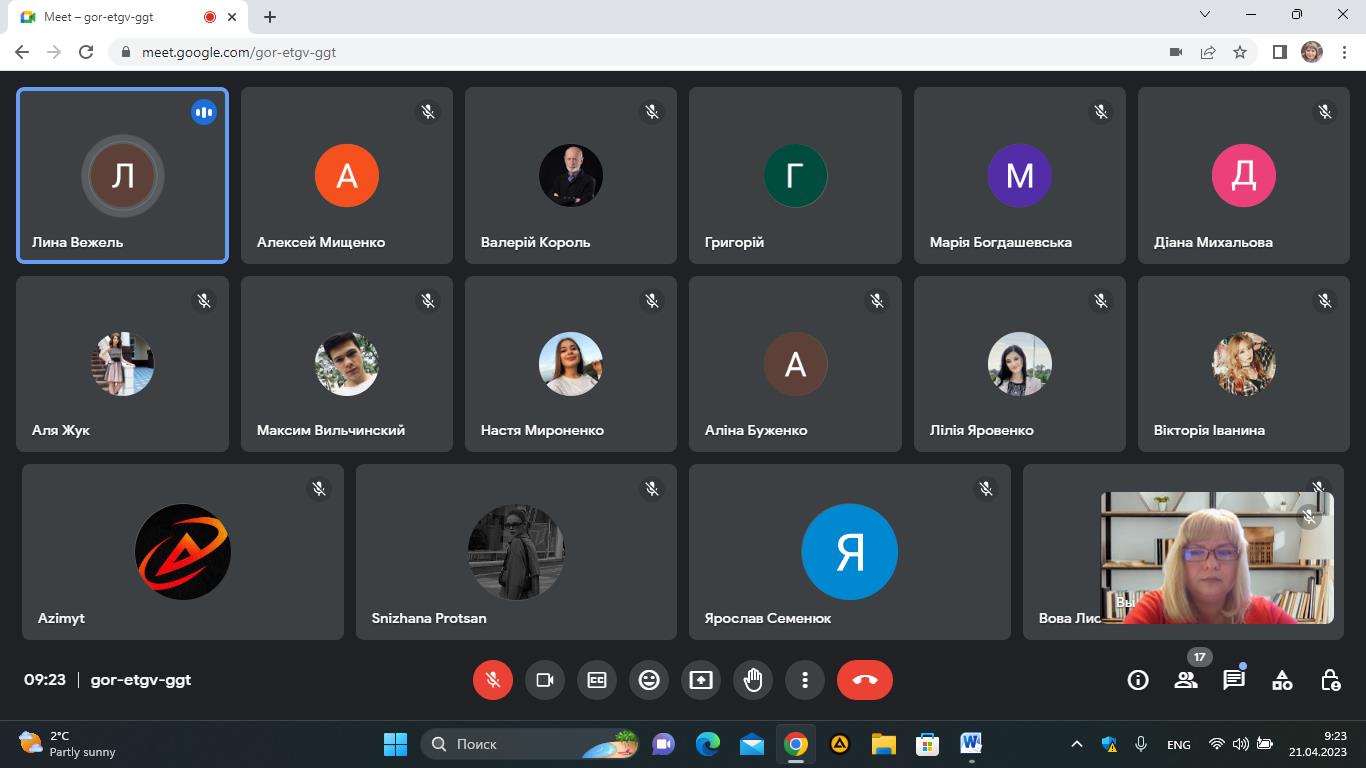The image size is (1366, 768).
Task: Open the Chrome profile avatar
Action: coord(1312,52)
